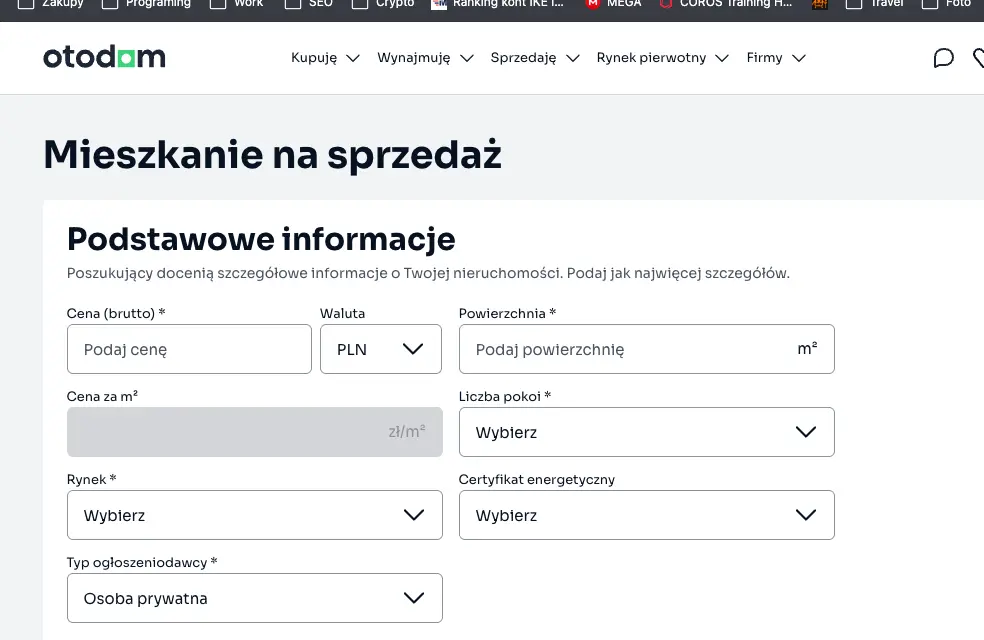The width and height of the screenshot is (984, 640).
Task: Click the favorites heart icon
Action: point(979,58)
